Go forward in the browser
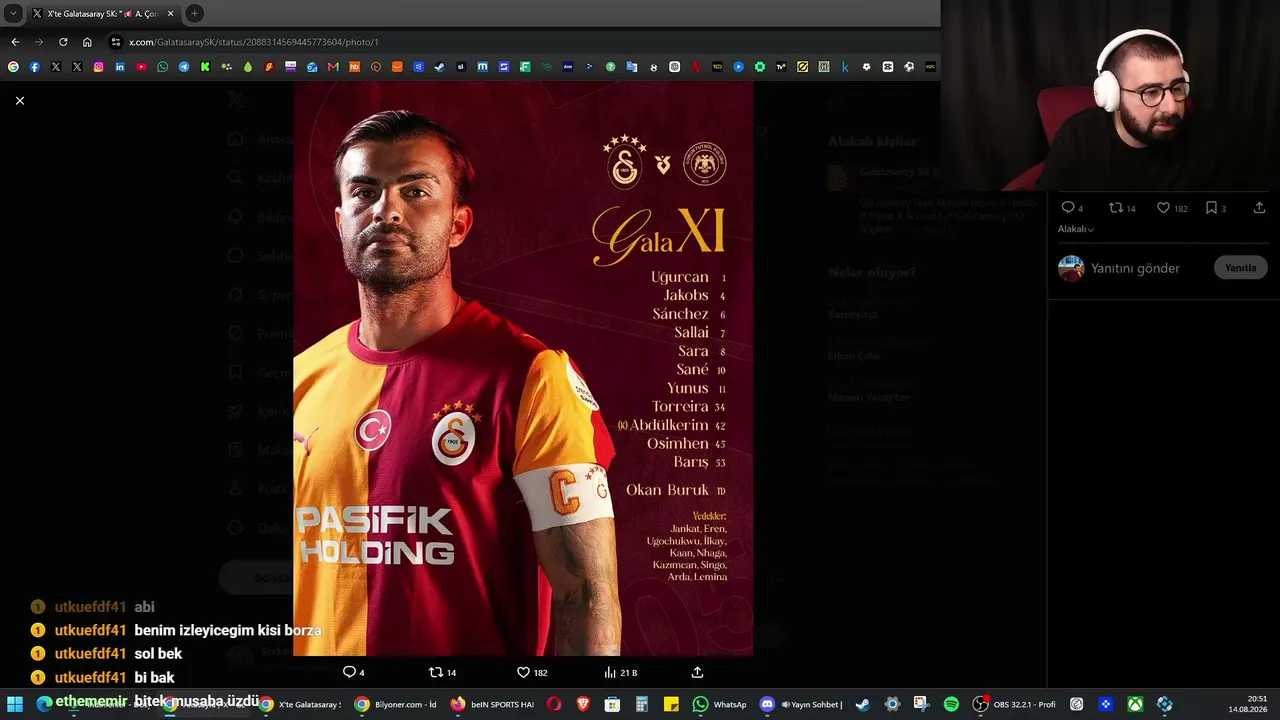This screenshot has width=1280, height=720. click(x=39, y=42)
